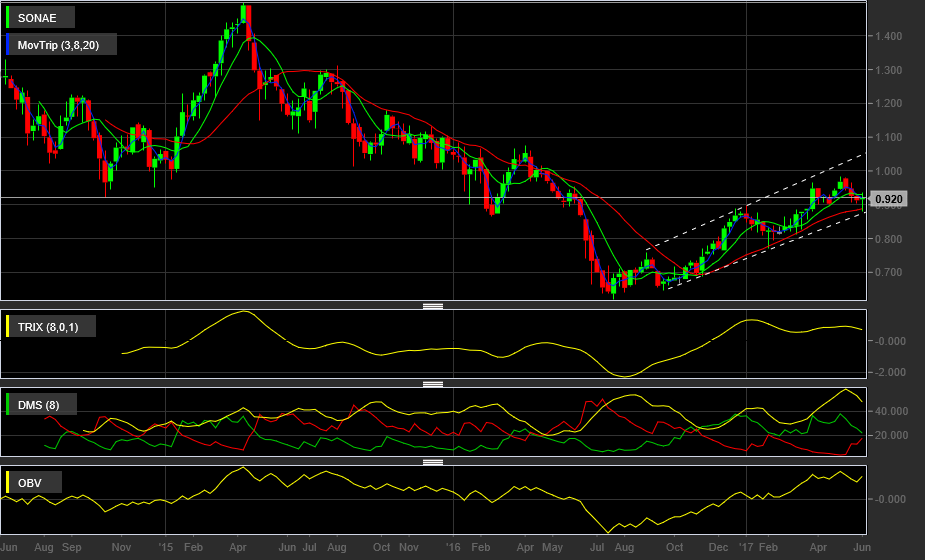The width and height of the screenshot is (925, 560).
Task: Click the yellow color marker beside TRIX
Action: pos(8,327)
